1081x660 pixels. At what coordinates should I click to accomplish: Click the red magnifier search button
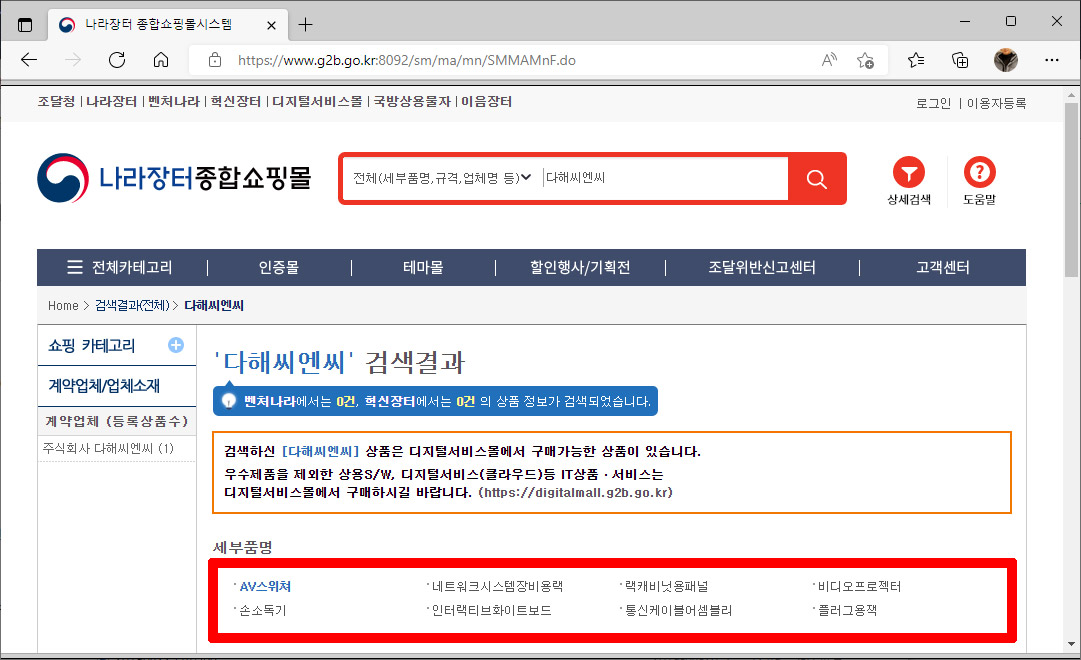816,179
